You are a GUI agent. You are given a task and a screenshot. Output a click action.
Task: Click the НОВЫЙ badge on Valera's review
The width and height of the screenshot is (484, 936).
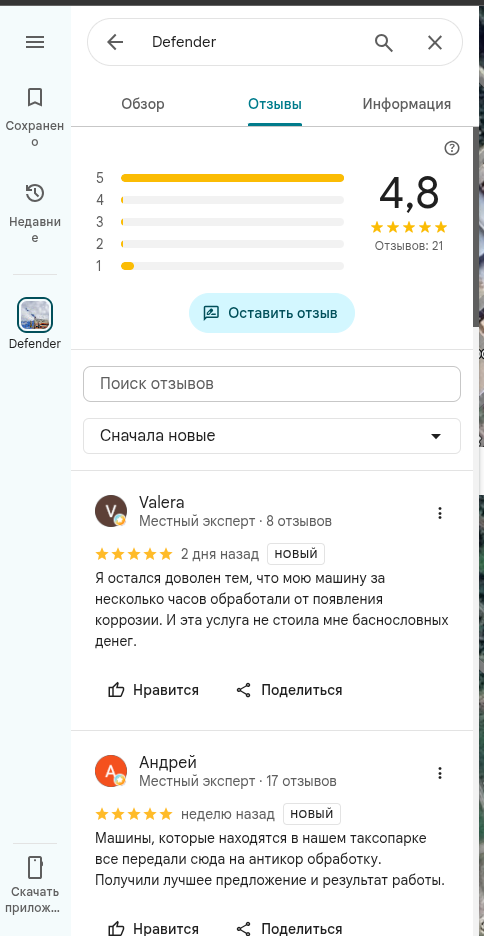(296, 554)
